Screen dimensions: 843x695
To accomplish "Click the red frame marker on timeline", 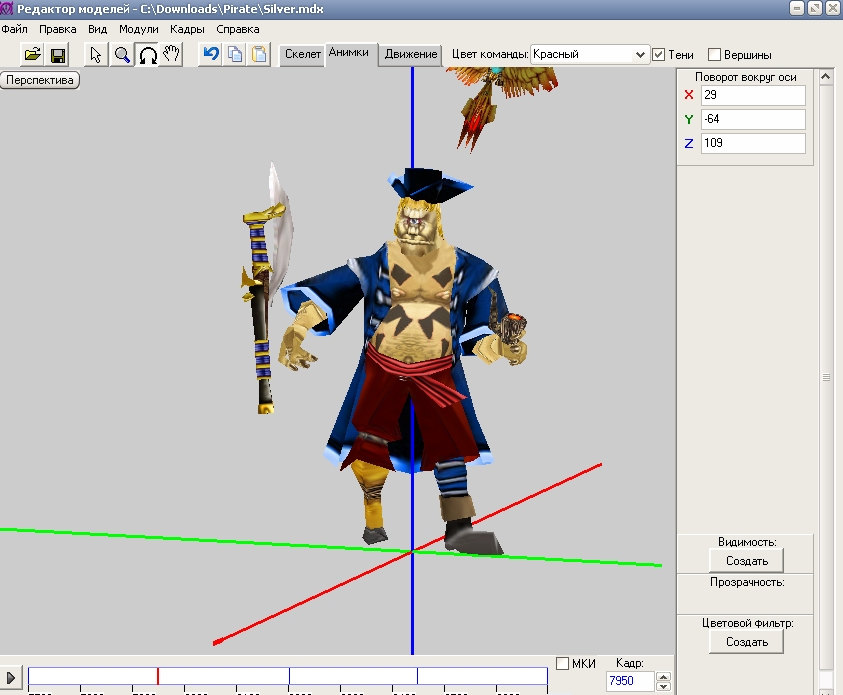I will tap(158, 676).
